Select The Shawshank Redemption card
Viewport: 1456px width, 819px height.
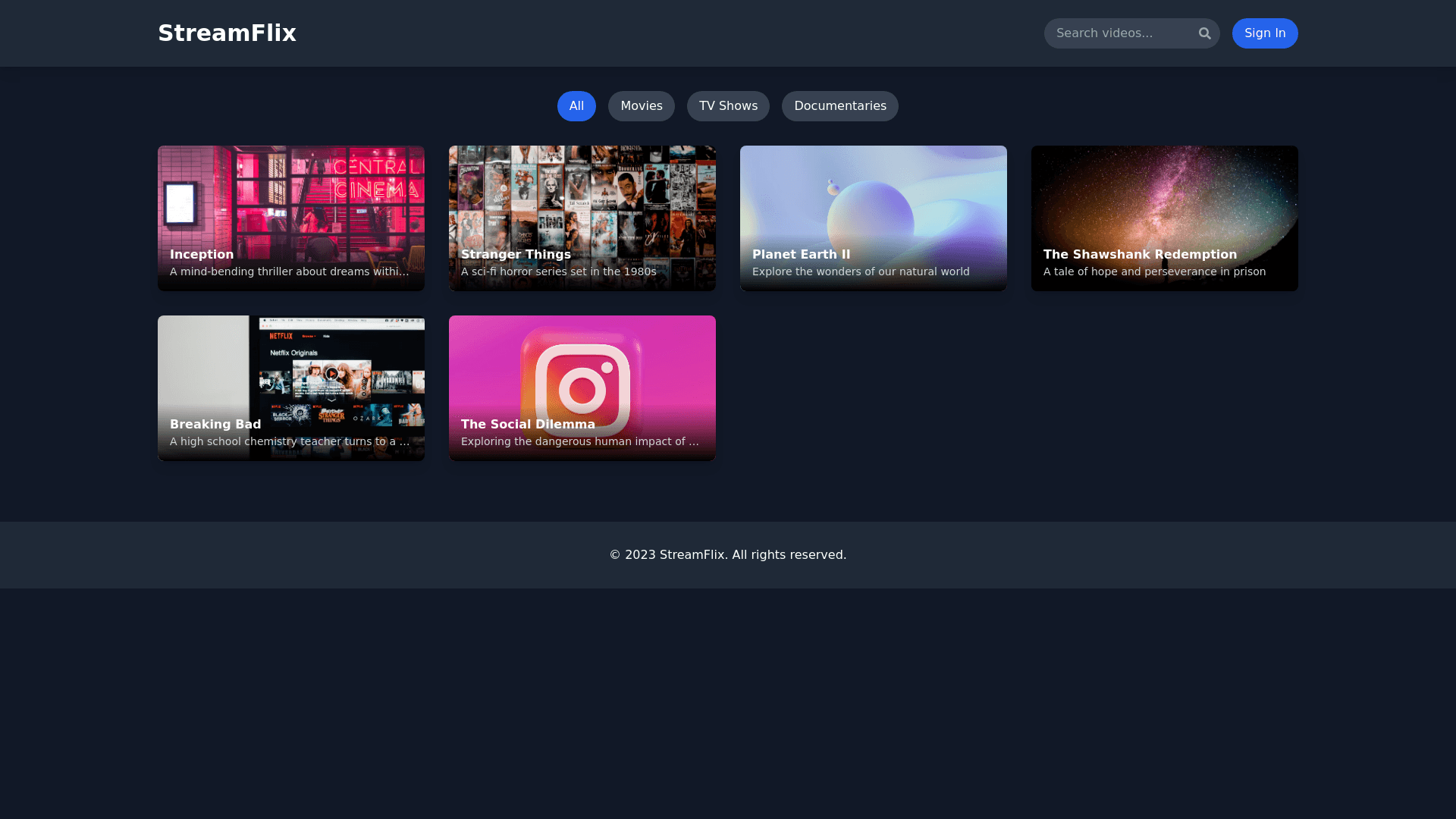pos(1164,218)
